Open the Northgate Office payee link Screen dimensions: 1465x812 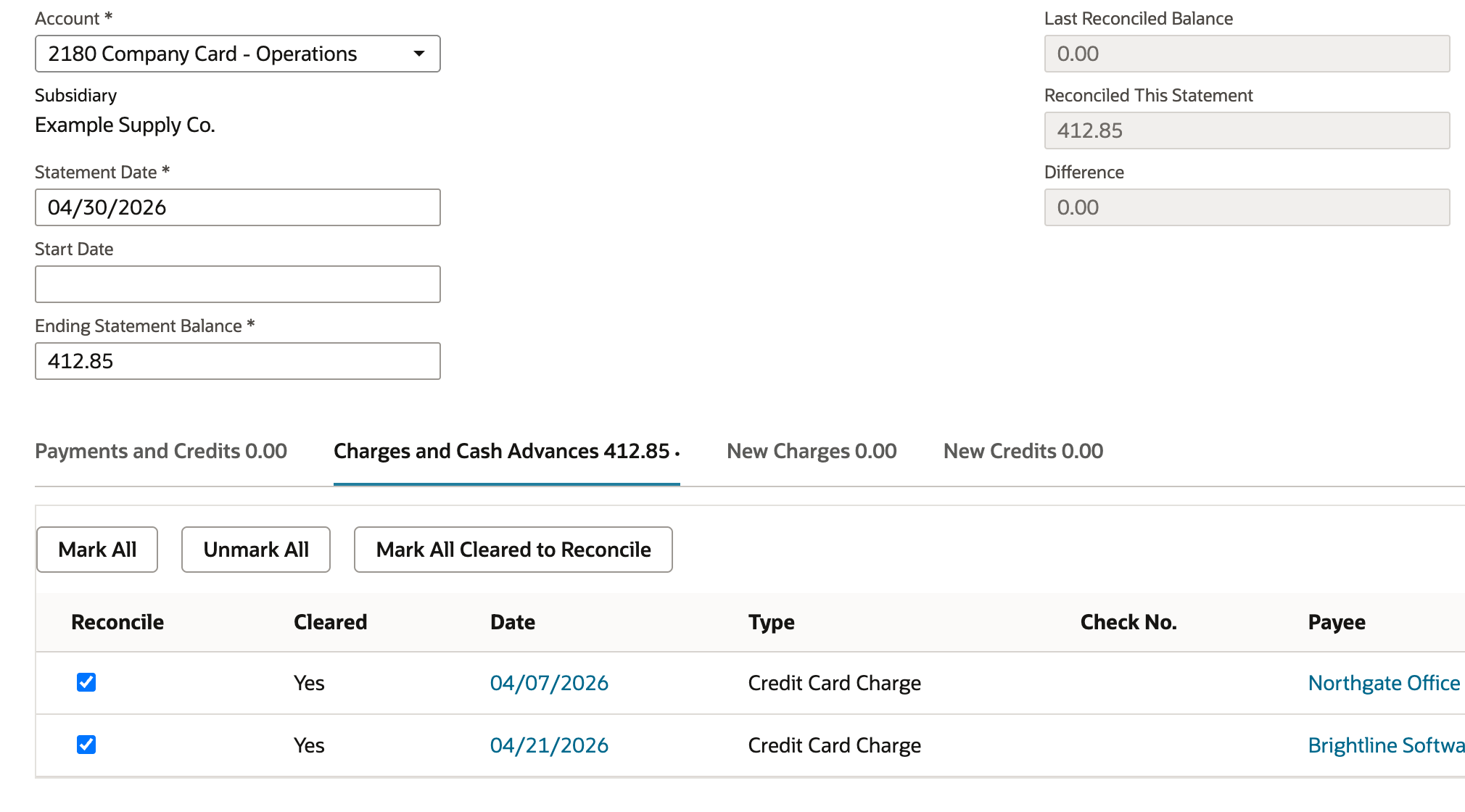(1384, 683)
